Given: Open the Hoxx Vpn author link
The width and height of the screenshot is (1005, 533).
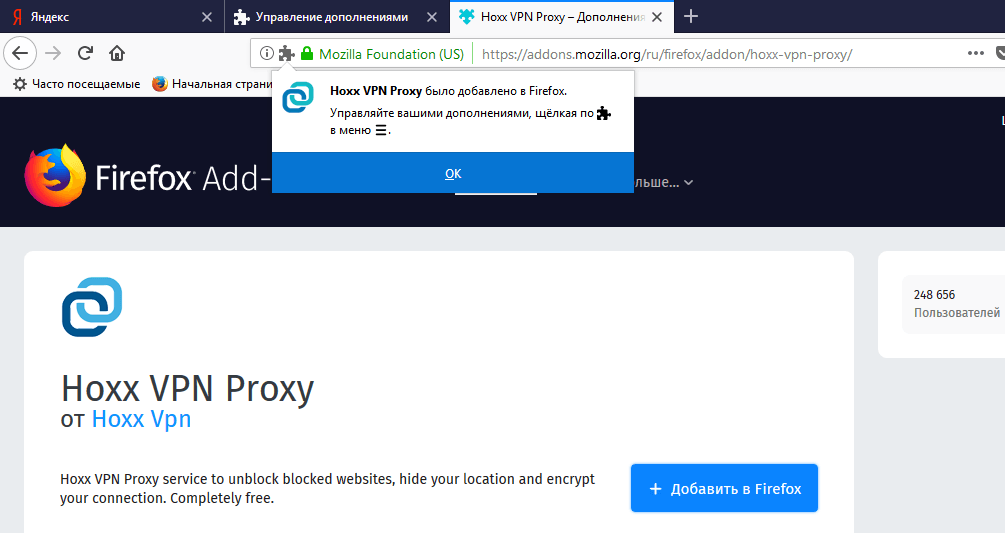Looking at the screenshot, I should pyautogui.click(x=142, y=419).
